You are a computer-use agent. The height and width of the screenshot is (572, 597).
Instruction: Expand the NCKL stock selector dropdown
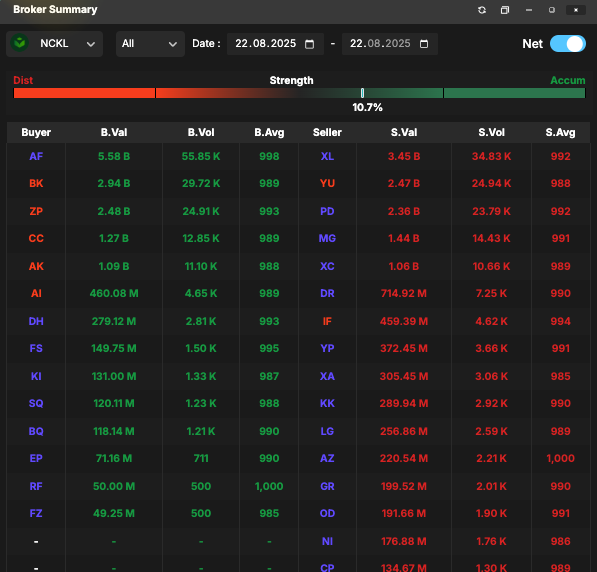pos(54,44)
